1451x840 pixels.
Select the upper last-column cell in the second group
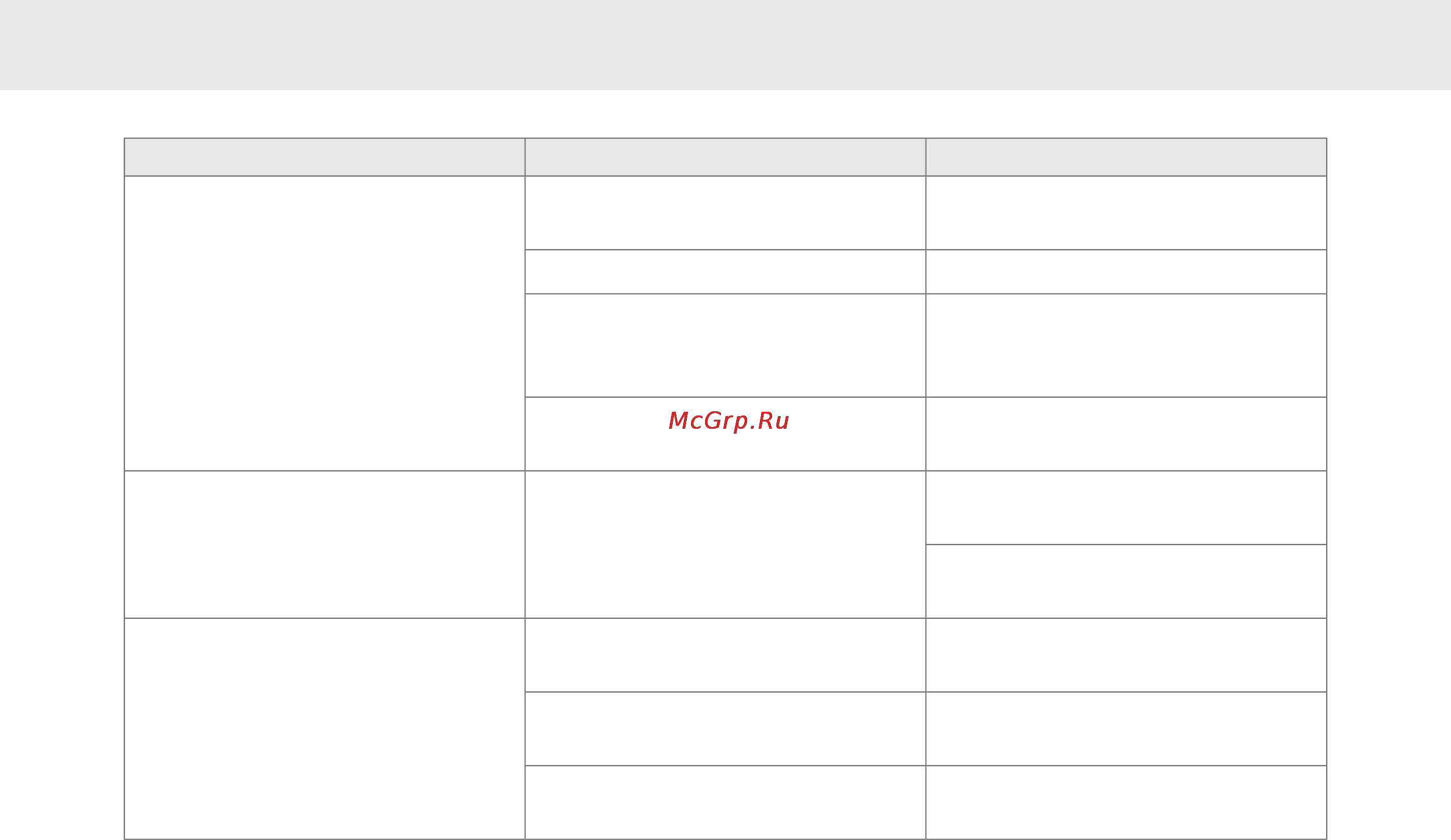coord(1126,507)
